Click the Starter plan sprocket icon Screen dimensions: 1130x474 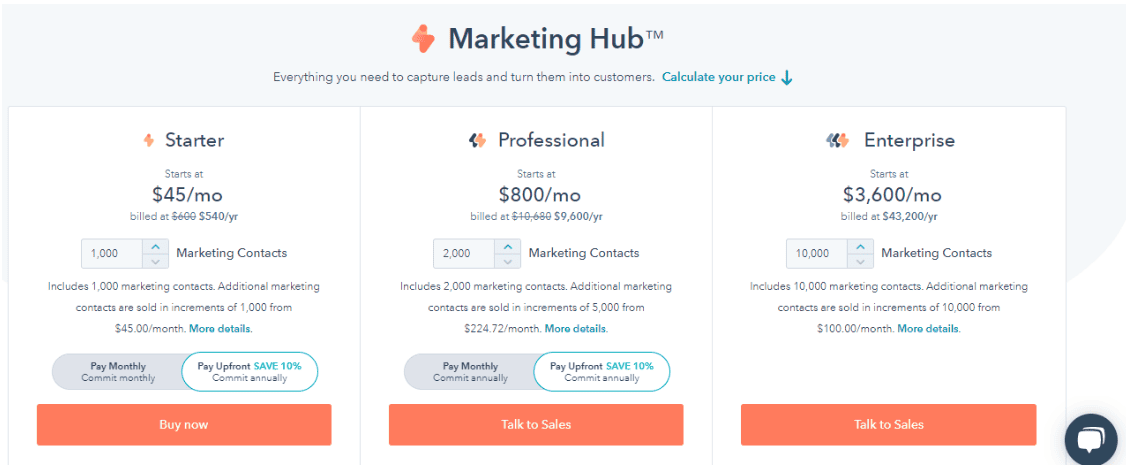[148, 140]
